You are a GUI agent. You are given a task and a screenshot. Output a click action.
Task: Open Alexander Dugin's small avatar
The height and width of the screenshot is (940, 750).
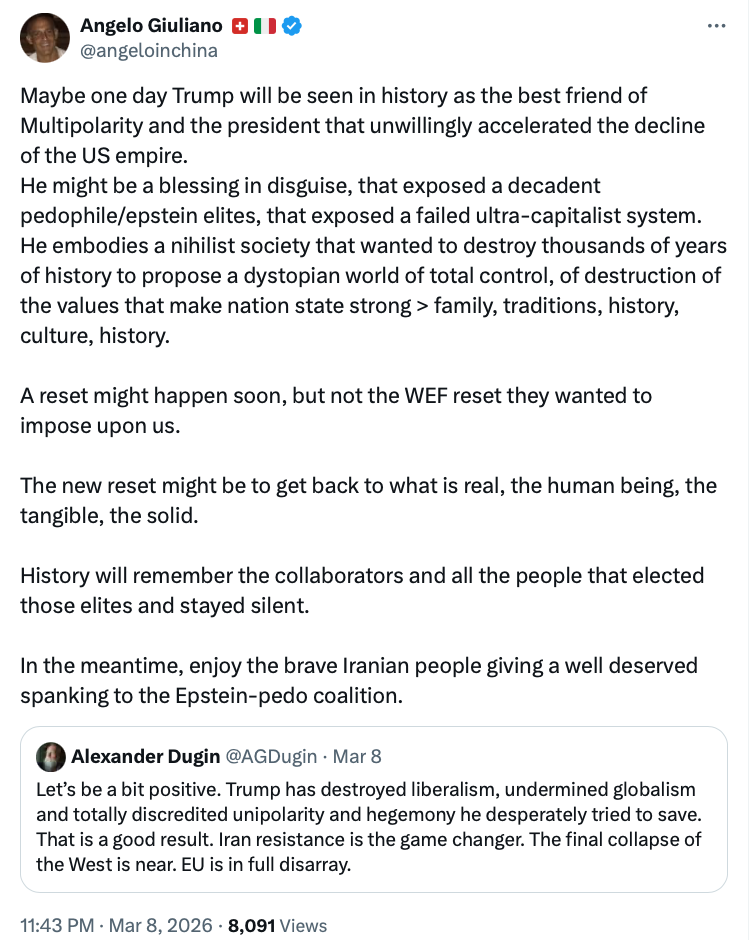(x=50, y=756)
